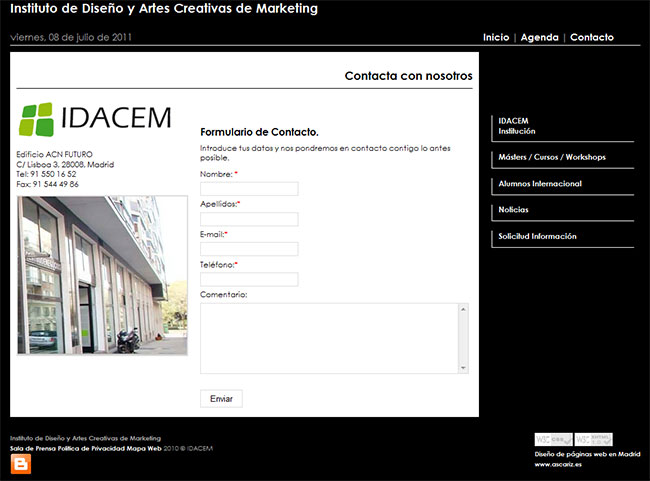Click into the Apellidos text field
This screenshot has width=650, height=481.
coord(249,219)
